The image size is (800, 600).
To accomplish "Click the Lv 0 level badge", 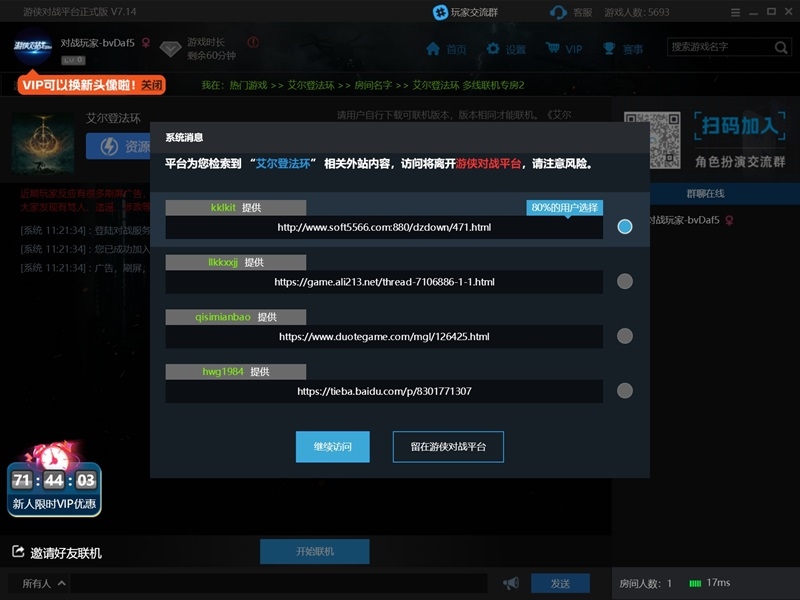I will [73, 60].
